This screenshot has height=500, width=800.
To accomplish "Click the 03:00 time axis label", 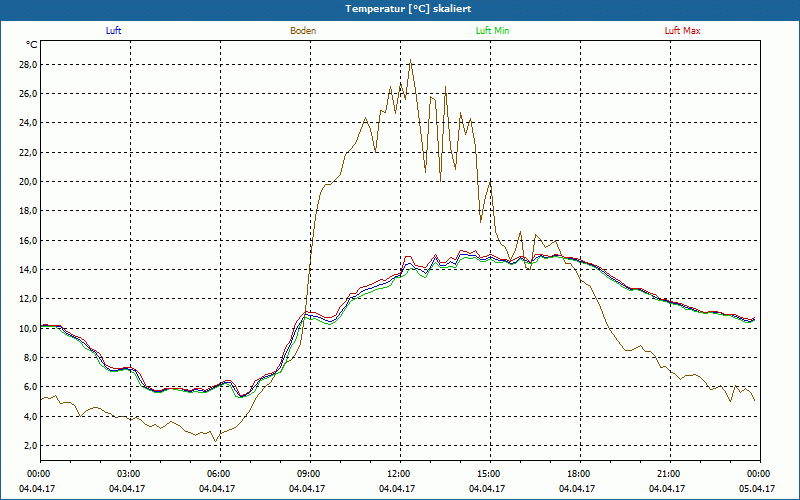I will (x=130, y=474).
